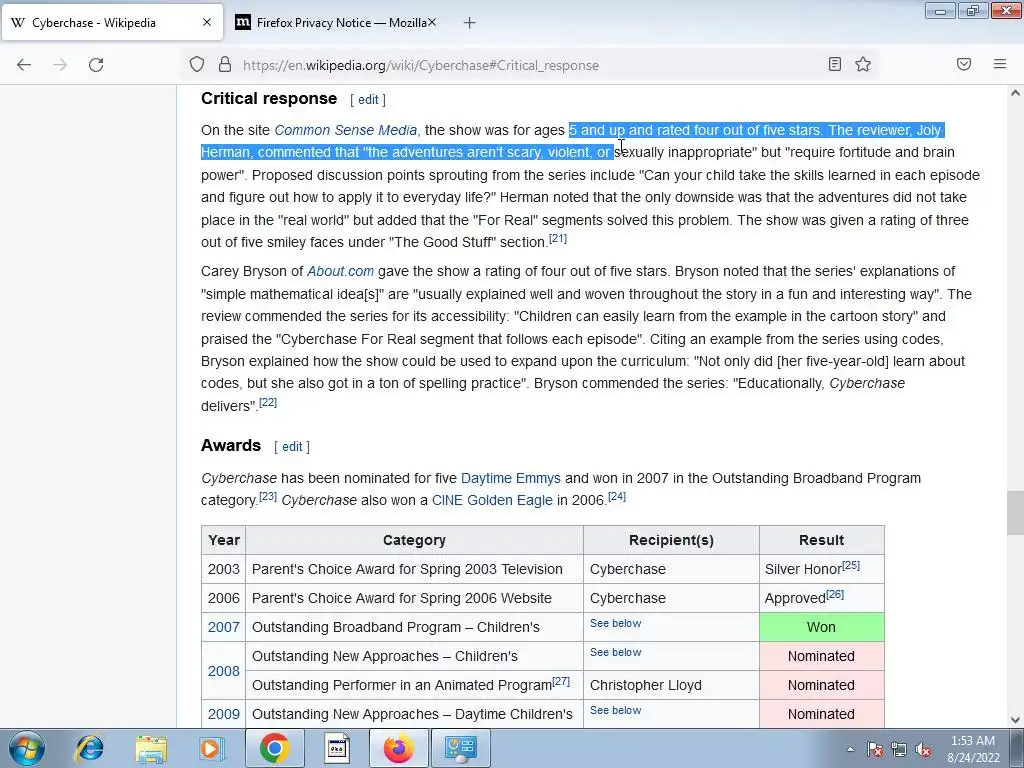Open citation [26] beside Approved

point(835,594)
